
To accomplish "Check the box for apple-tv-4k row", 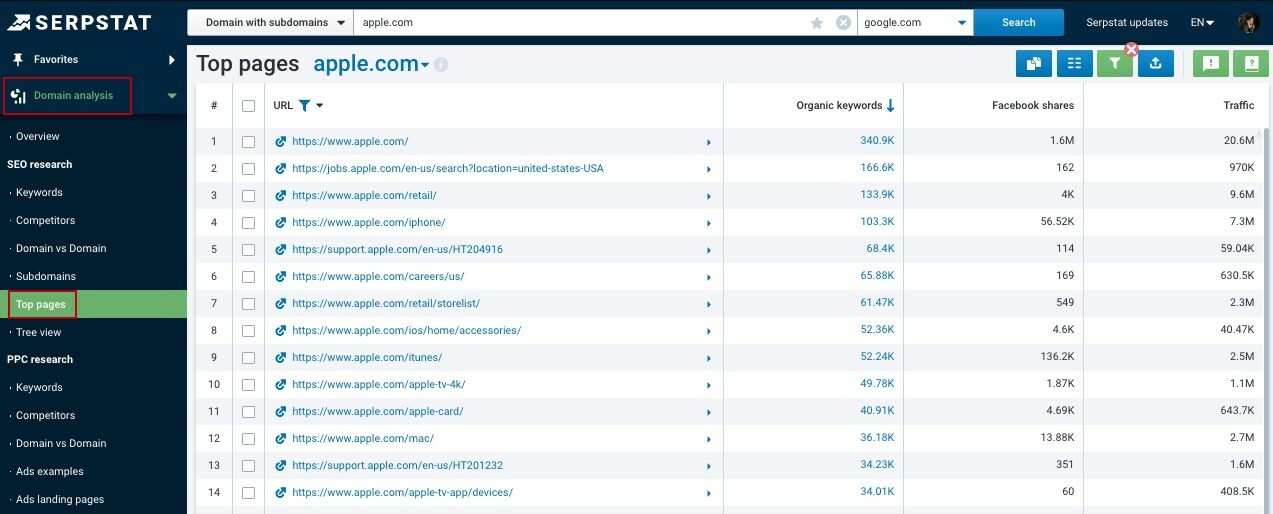I will (249, 385).
